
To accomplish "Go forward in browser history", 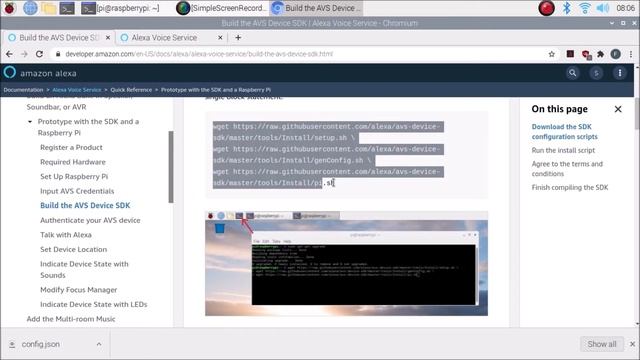I will click(24, 54).
